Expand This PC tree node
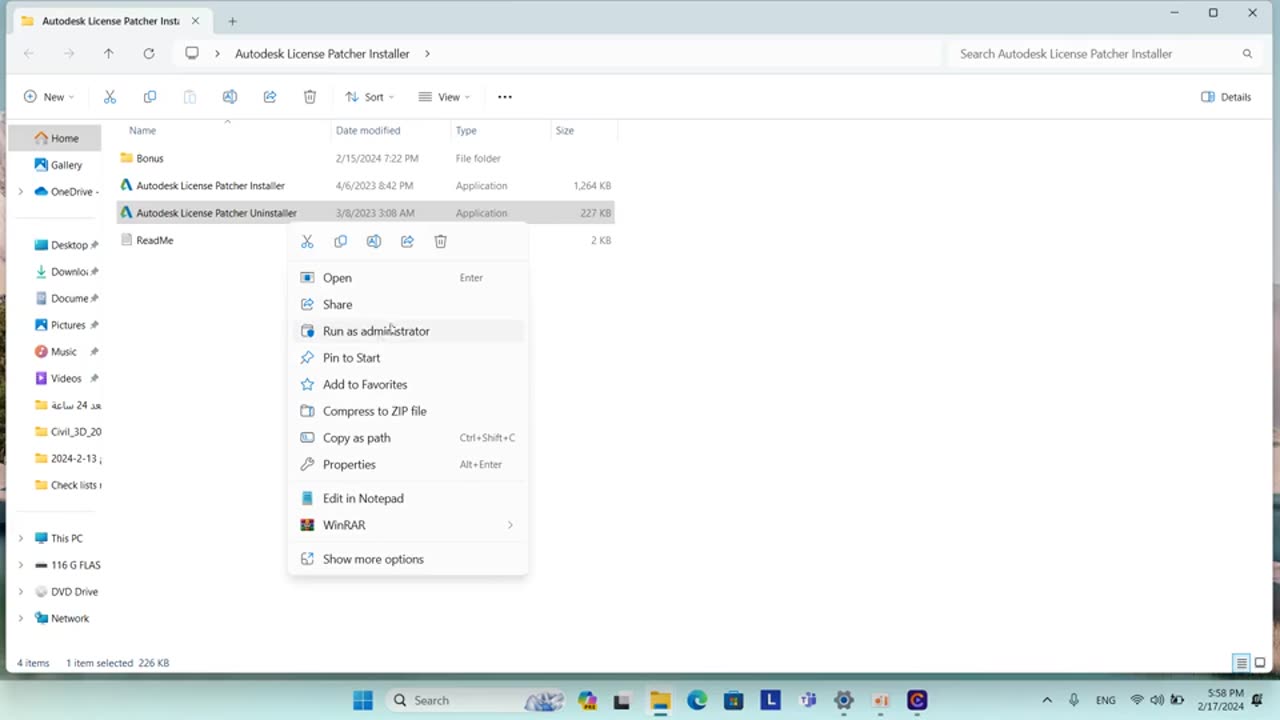The image size is (1280, 720). pyautogui.click(x=20, y=538)
